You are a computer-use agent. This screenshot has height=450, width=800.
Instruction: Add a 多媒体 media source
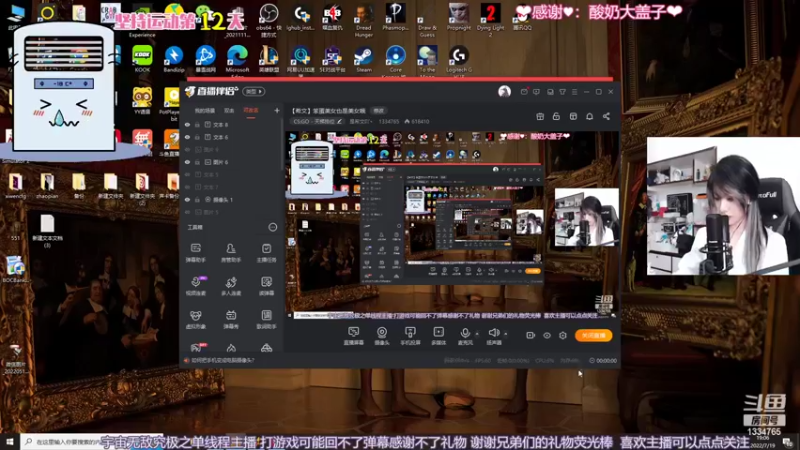click(x=438, y=336)
